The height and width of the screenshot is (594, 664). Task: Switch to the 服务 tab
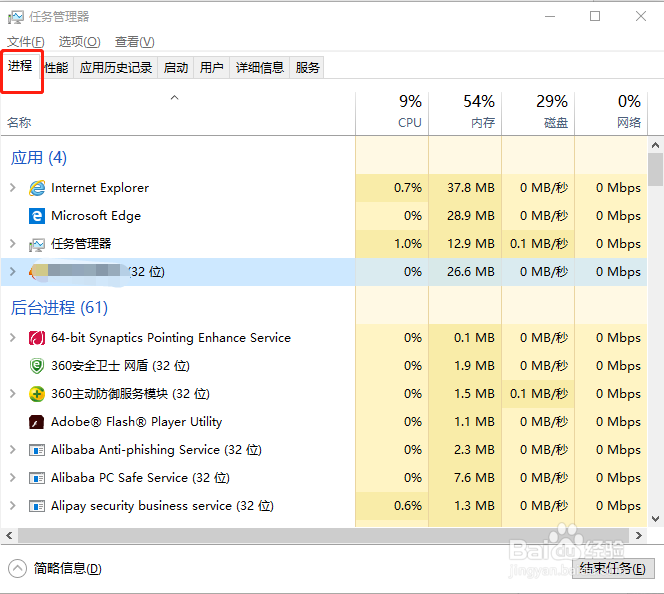pyautogui.click(x=307, y=67)
